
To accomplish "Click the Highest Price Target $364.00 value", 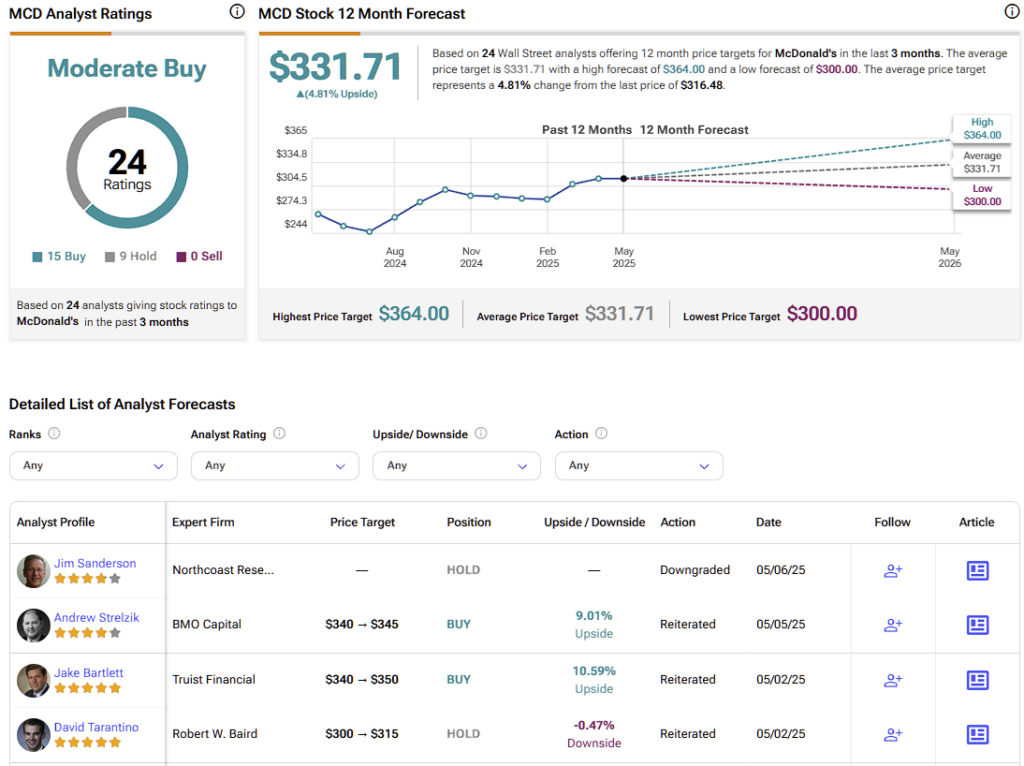I will coord(414,314).
